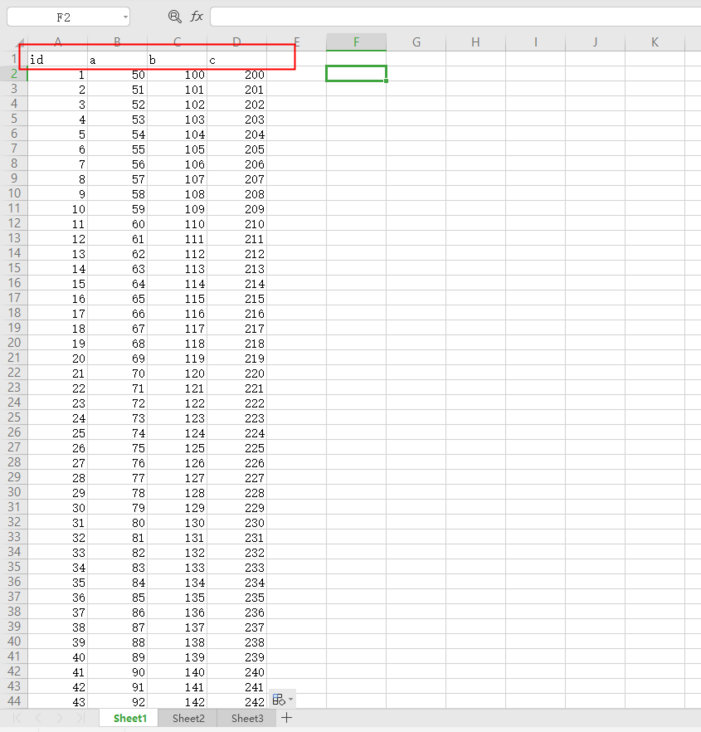Image resolution: width=701 pixels, height=732 pixels.
Task: Switch to Sheet1 tab
Action: (130, 718)
